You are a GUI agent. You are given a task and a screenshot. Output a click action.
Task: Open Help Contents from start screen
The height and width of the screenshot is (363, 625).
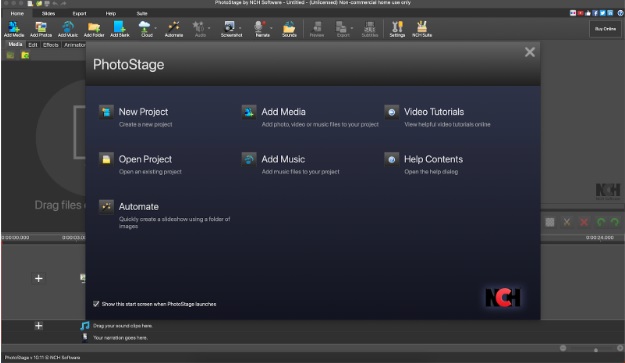pyautogui.click(x=423, y=164)
